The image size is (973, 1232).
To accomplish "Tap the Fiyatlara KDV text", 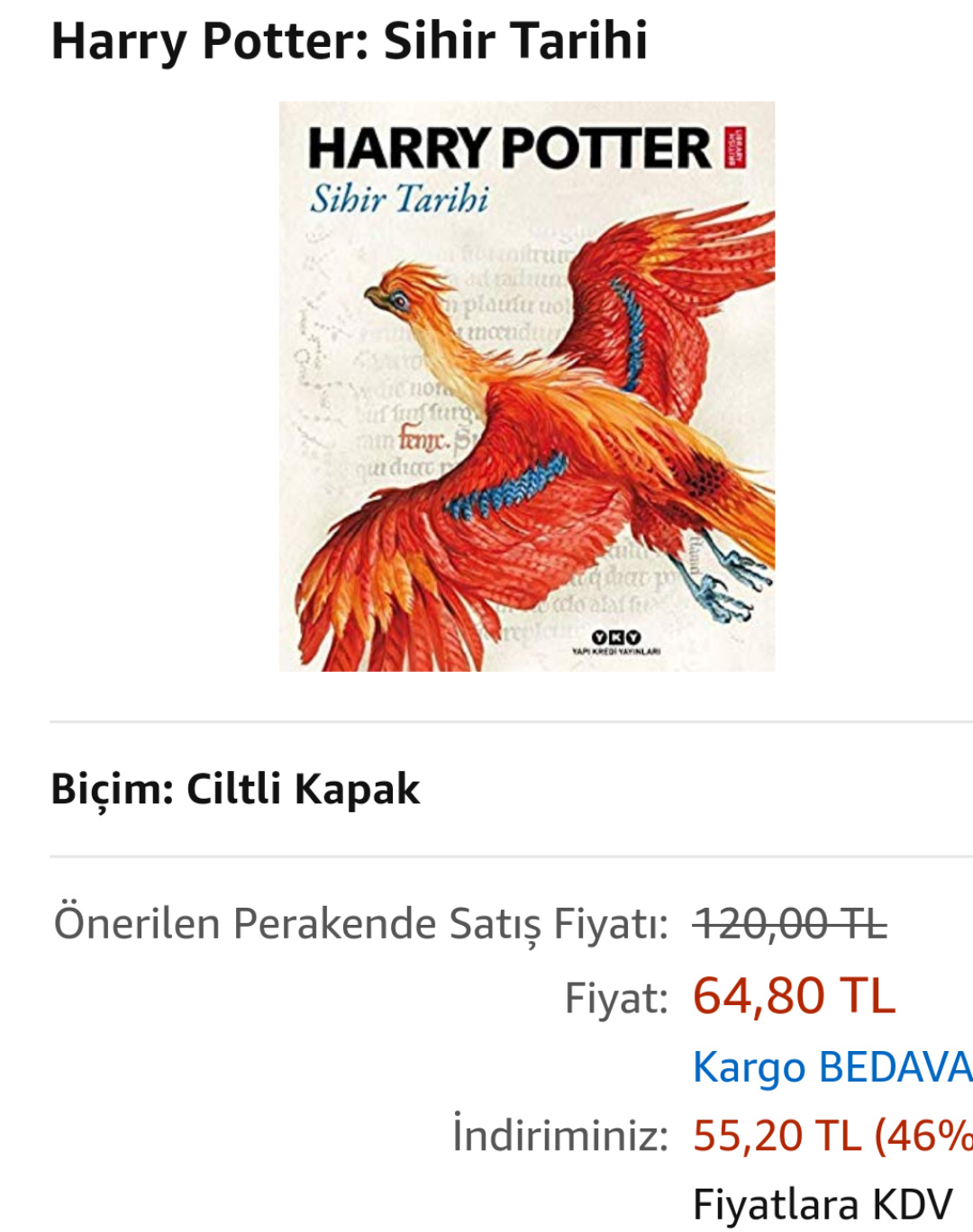I will 823,1204.
